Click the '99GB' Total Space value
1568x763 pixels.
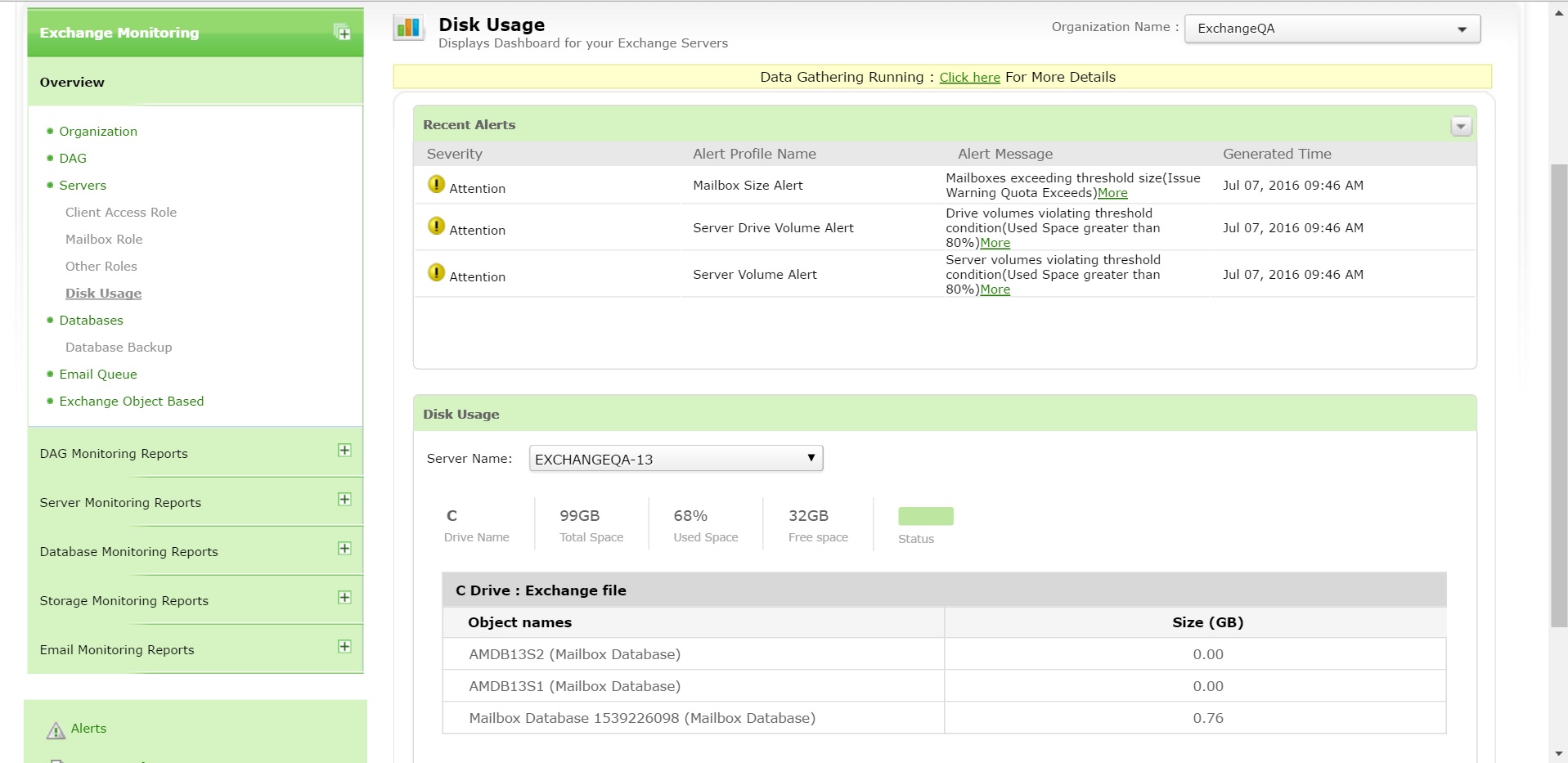(579, 516)
